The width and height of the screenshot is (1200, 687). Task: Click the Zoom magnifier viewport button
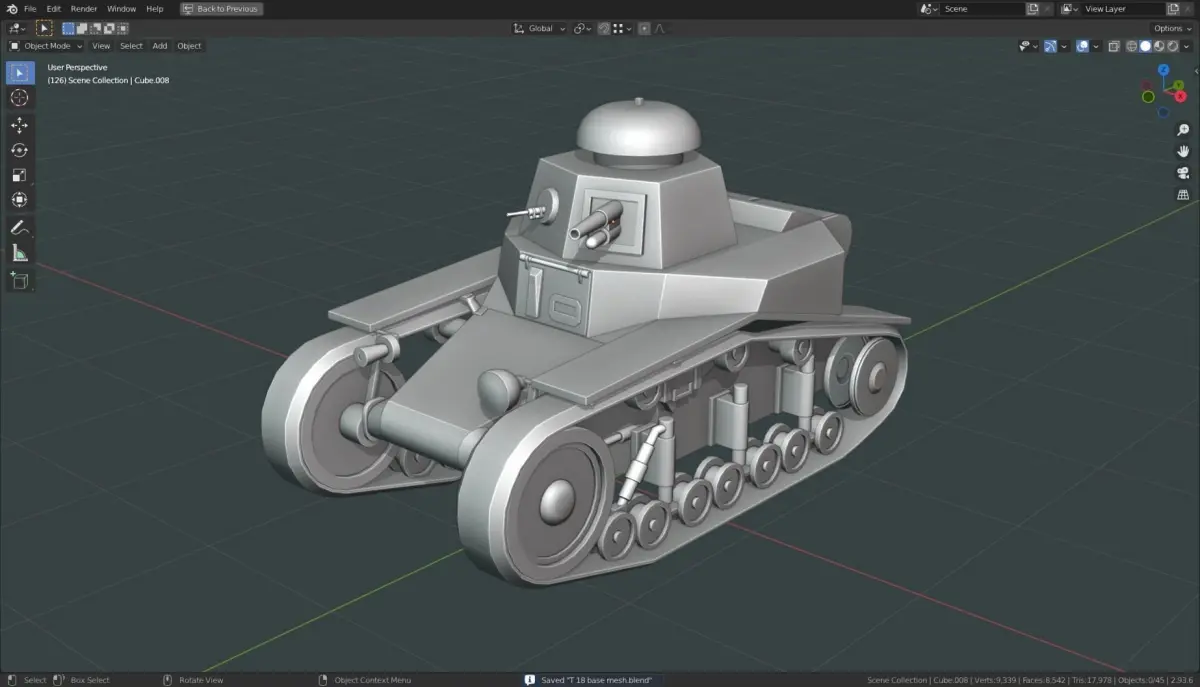coord(1183,130)
